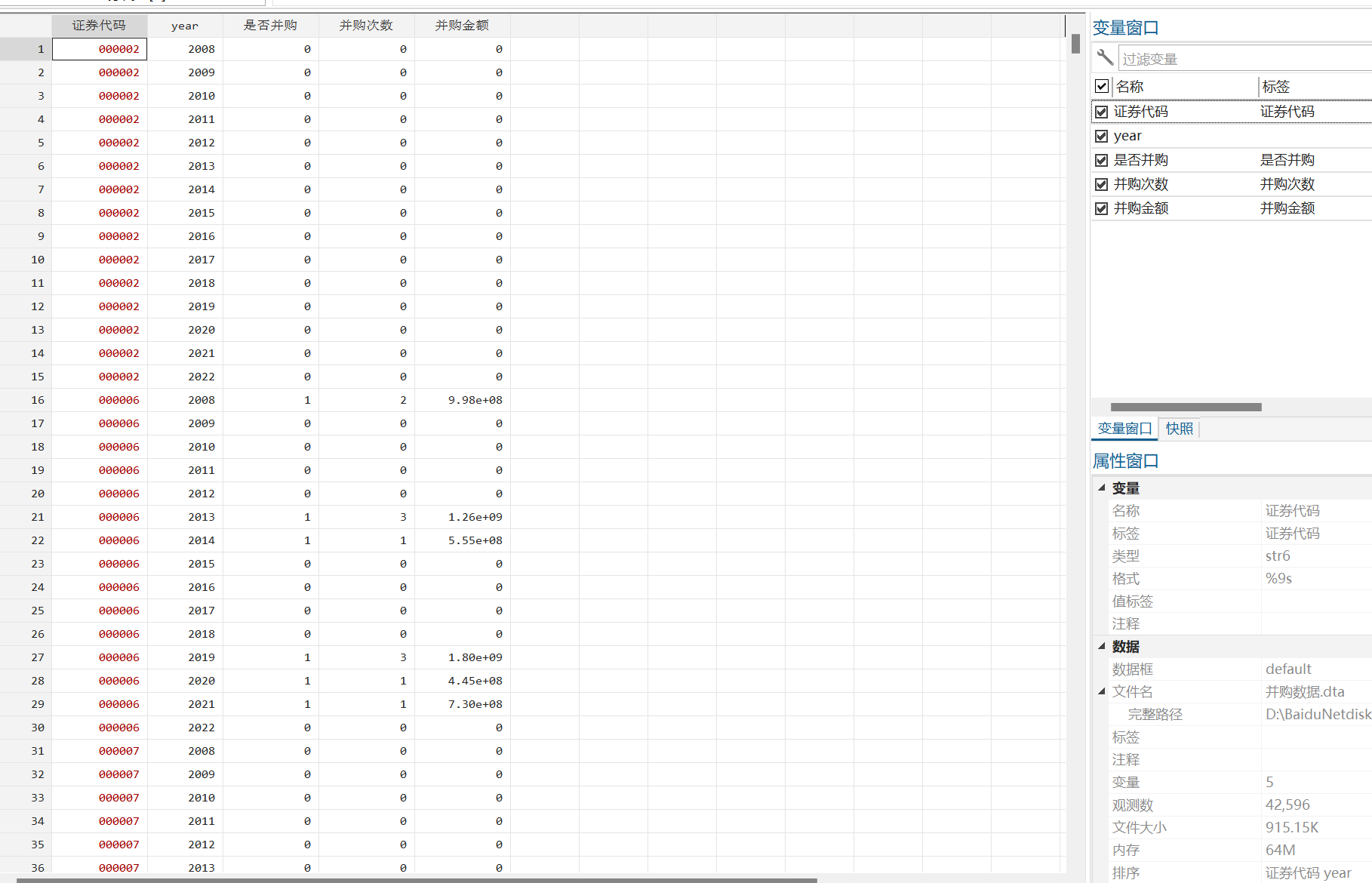
Task: Switch to the 变量窗口 tab
Action: click(1124, 429)
